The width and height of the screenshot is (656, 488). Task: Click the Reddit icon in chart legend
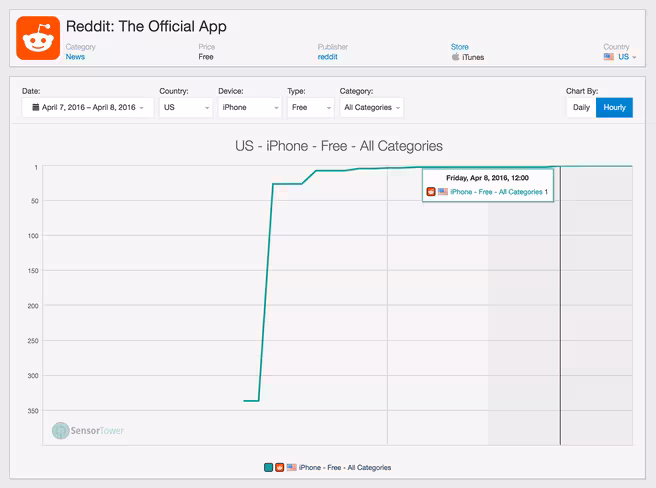tap(279, 467)
